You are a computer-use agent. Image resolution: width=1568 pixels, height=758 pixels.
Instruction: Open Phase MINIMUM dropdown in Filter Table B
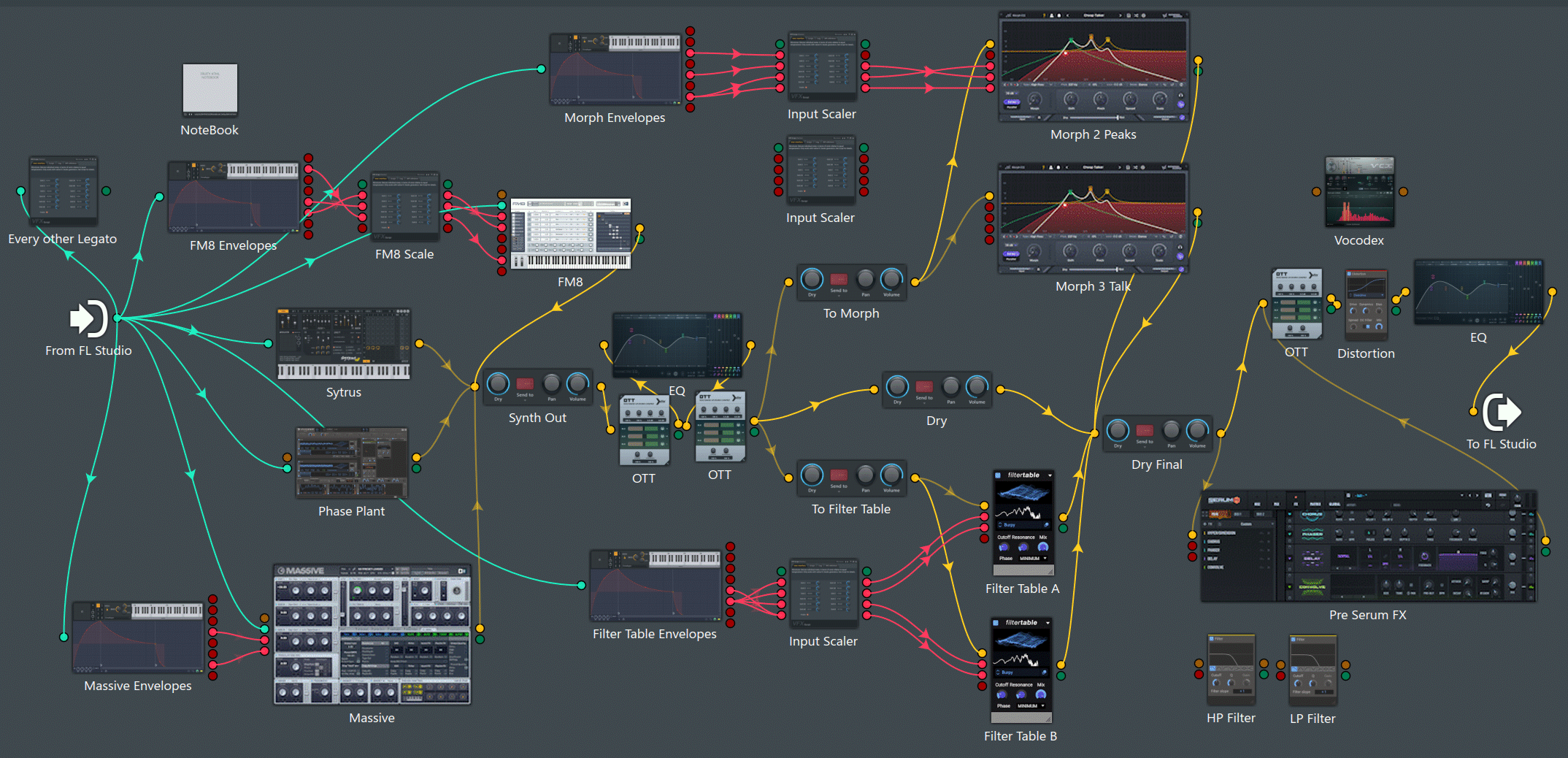point(1031,706)
